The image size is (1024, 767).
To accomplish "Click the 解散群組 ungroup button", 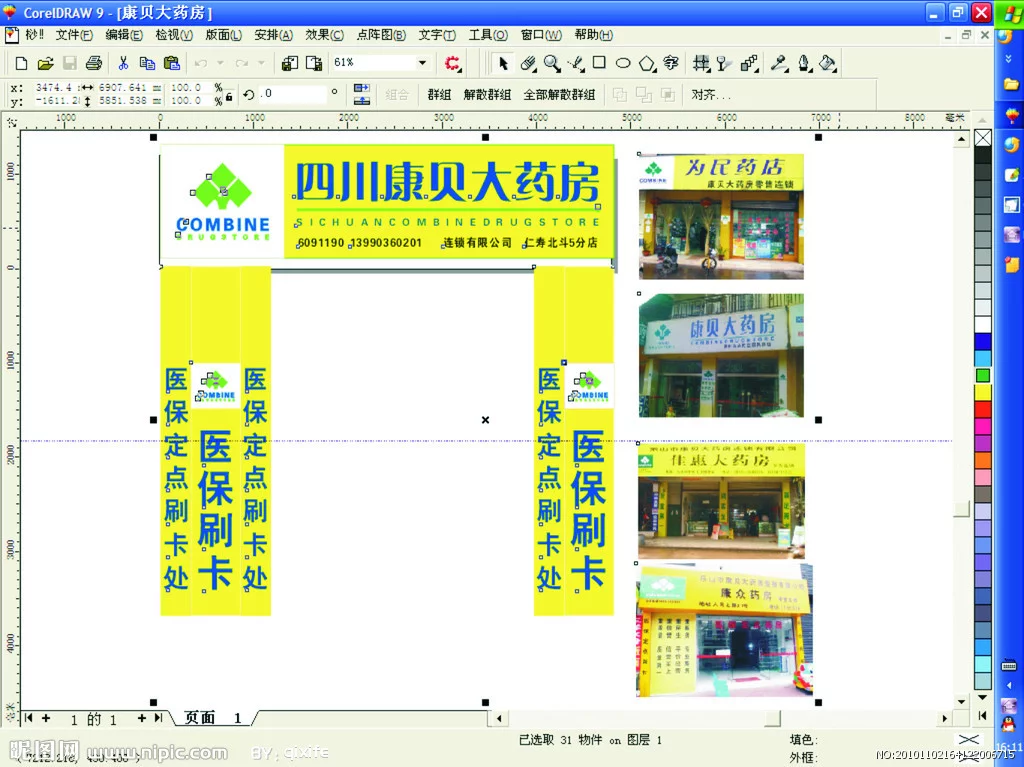I will [x=487, y=95].
